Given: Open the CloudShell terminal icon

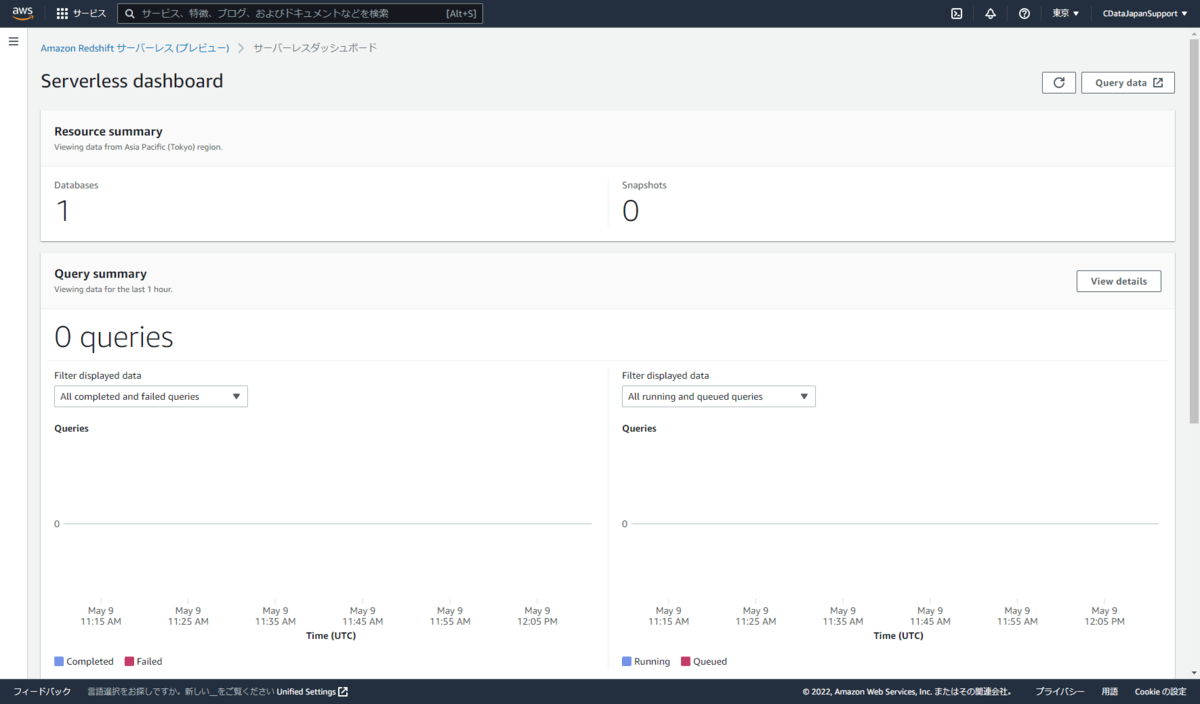Looking at the screenshot, I should tap(957, 14).
